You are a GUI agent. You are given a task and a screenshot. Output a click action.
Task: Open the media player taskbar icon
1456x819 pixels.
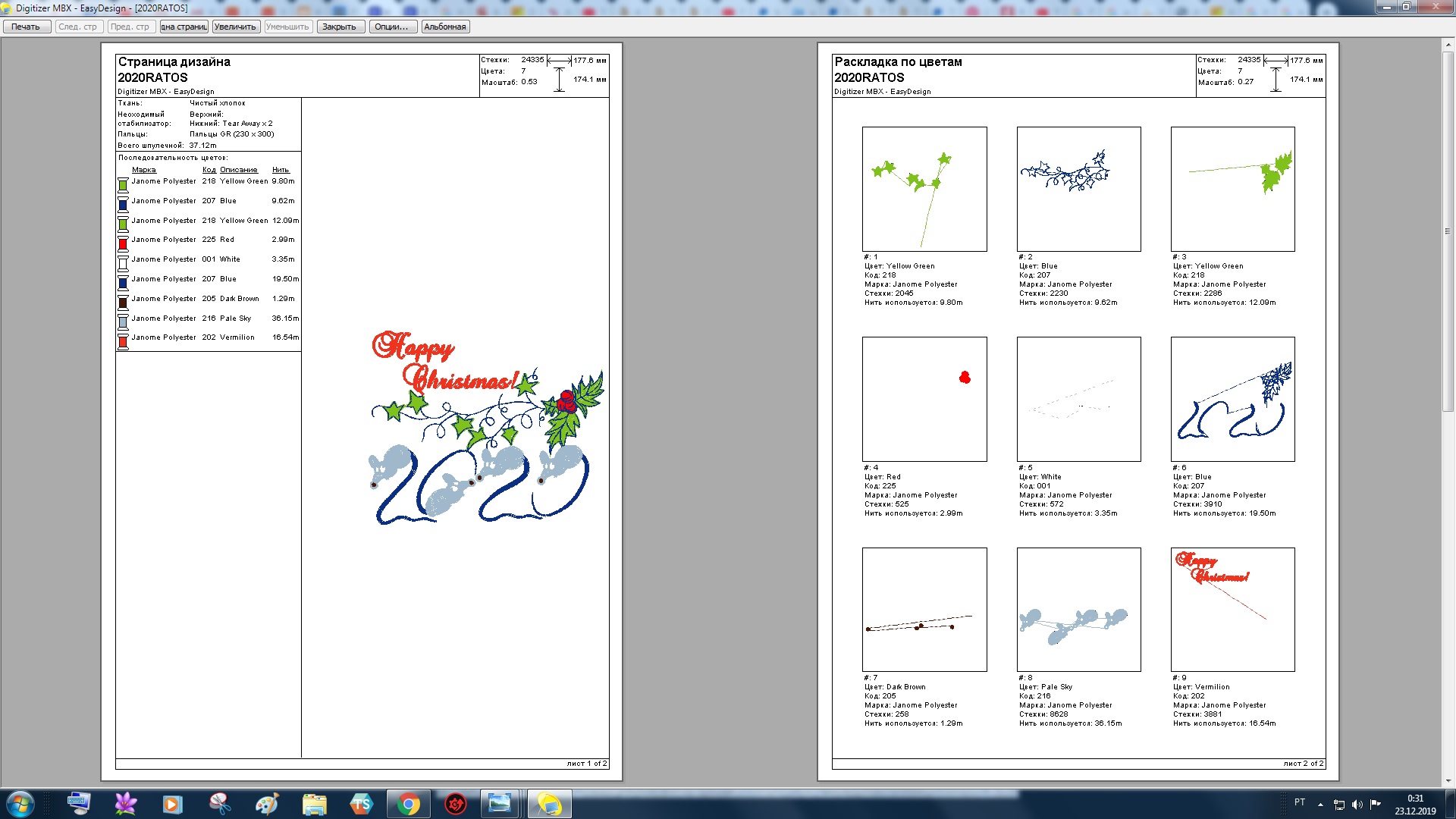coord(173,804)
